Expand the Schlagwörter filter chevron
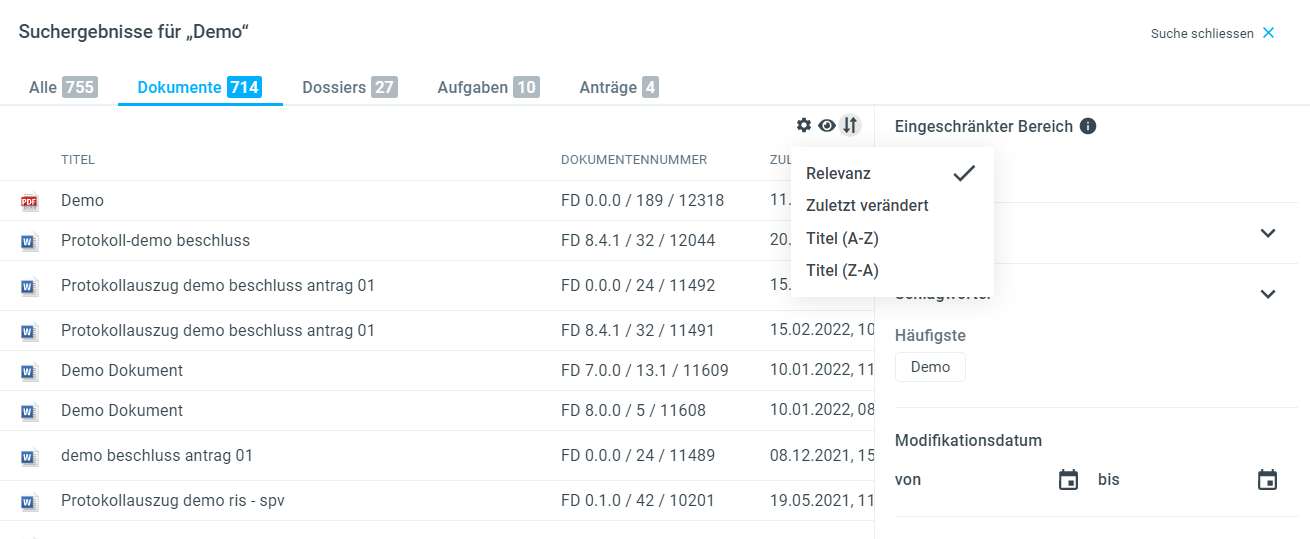Viewport: 1310px width, 539px height. [1267, 294]
